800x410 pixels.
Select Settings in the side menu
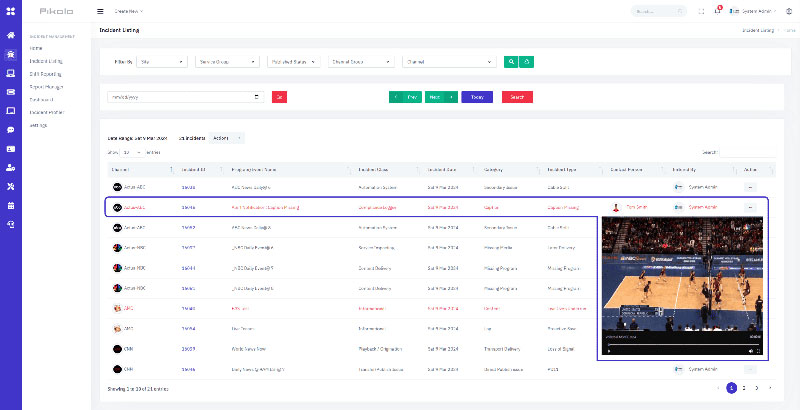(40, 125)
